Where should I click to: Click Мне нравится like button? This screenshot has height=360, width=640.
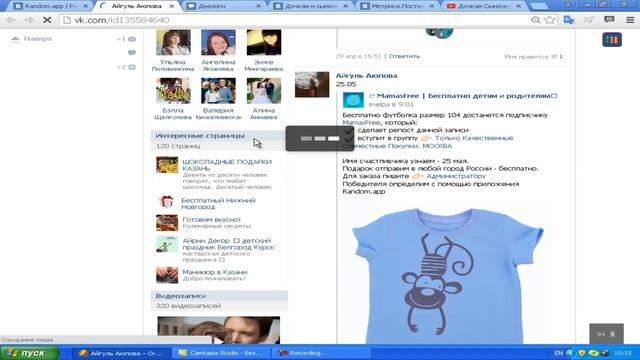coord(533,57)
